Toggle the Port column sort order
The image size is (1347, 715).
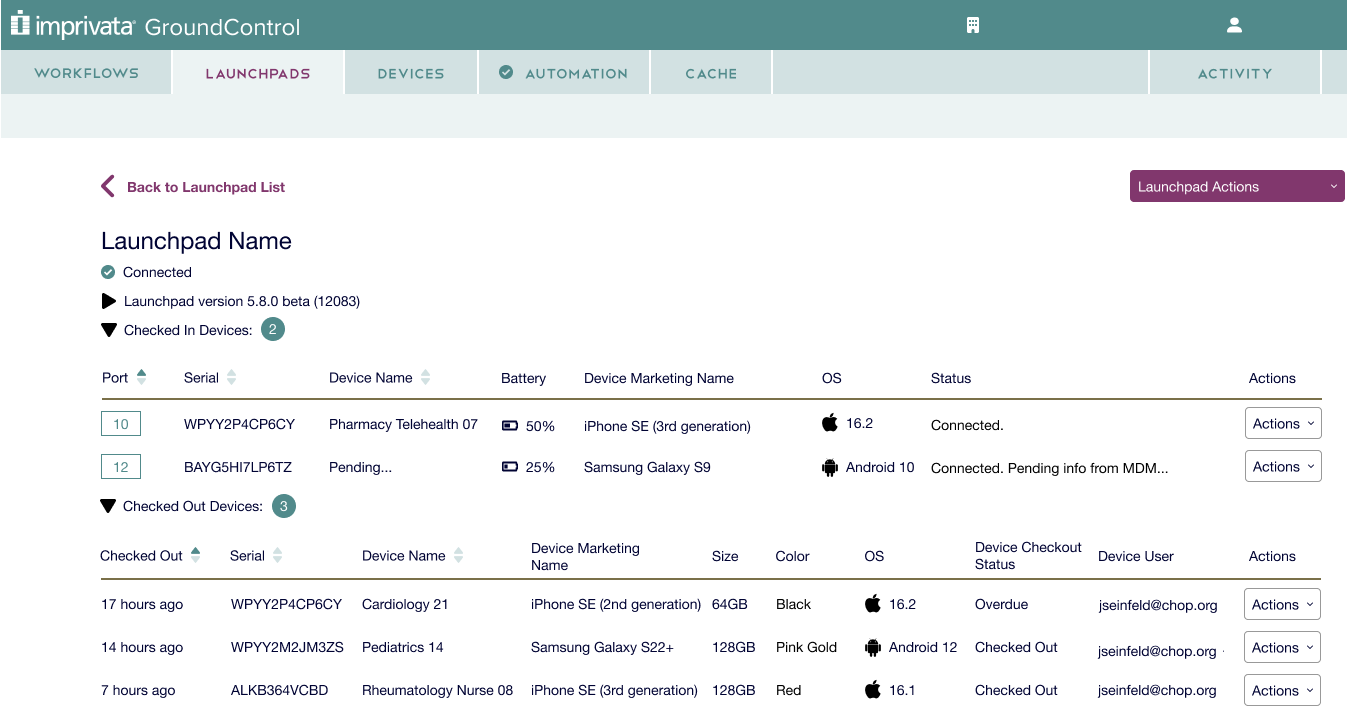(139, 377)
